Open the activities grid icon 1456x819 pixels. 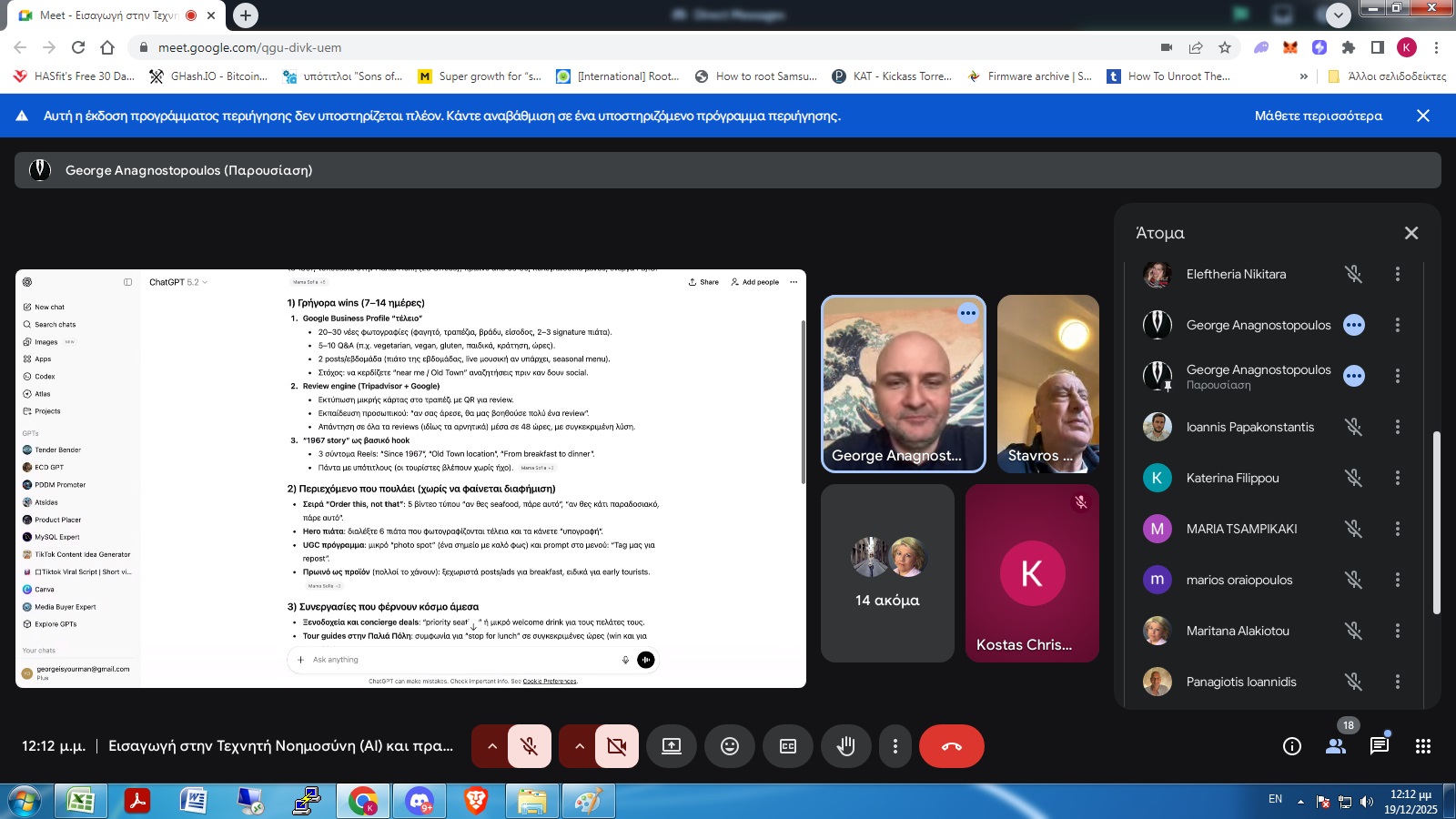[x=1423, y=746]
